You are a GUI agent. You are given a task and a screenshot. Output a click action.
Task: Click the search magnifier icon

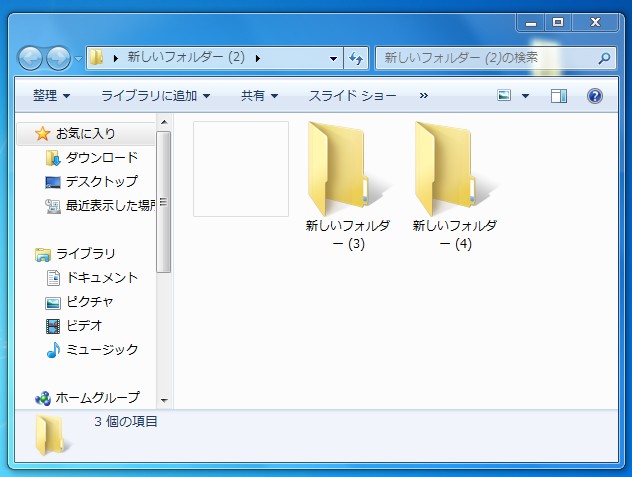pyautogui.click(x=603, y=59)
